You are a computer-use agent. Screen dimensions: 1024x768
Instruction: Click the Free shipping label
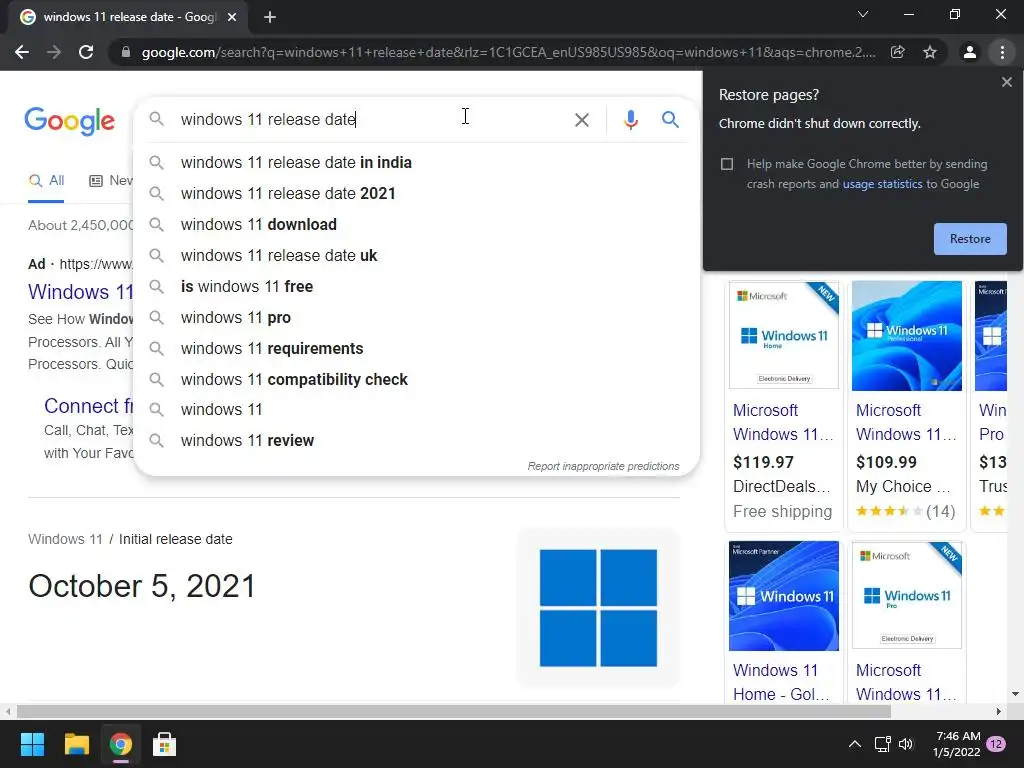782,511
